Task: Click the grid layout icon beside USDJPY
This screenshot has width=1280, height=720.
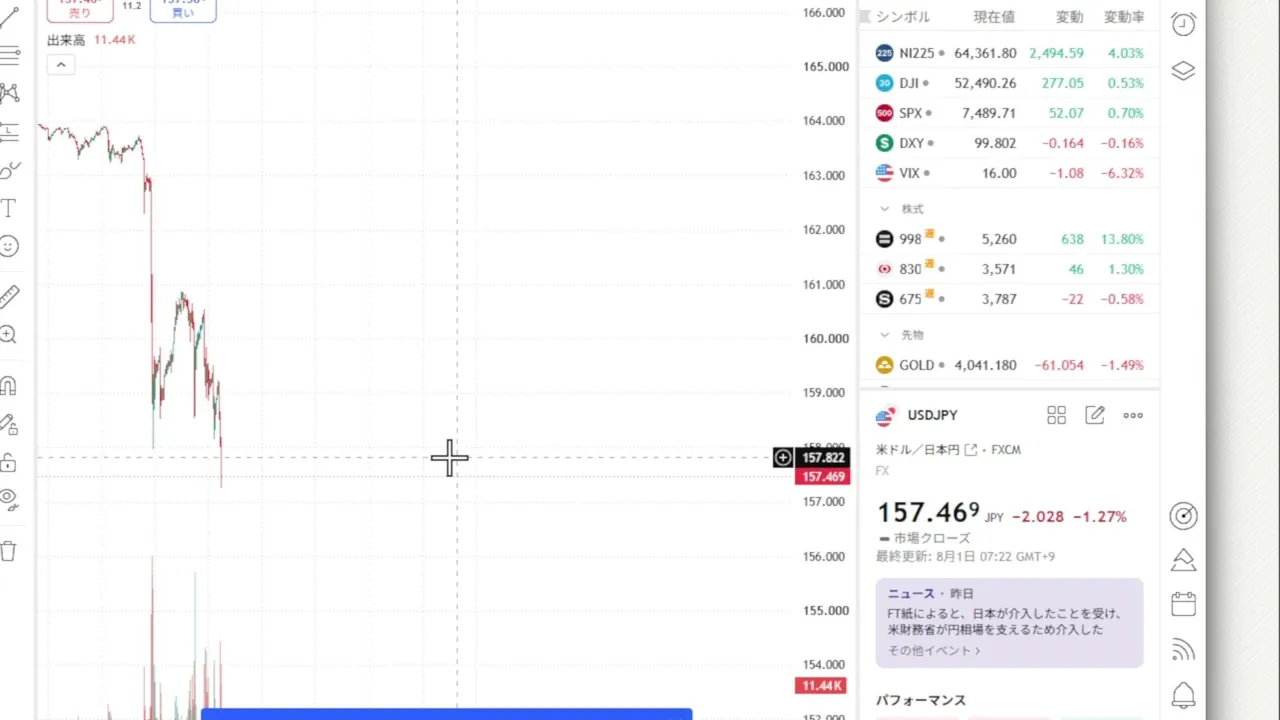Action: [1056, 415]
